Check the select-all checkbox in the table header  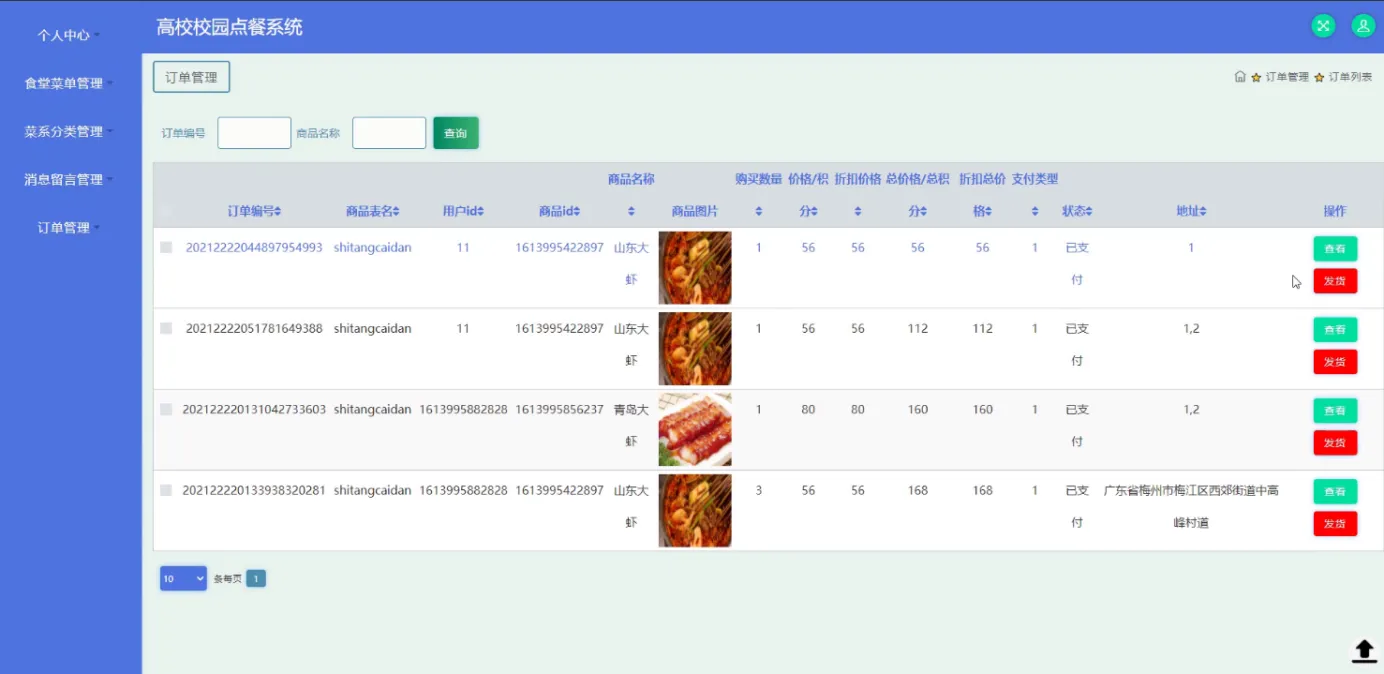(166, 211)
